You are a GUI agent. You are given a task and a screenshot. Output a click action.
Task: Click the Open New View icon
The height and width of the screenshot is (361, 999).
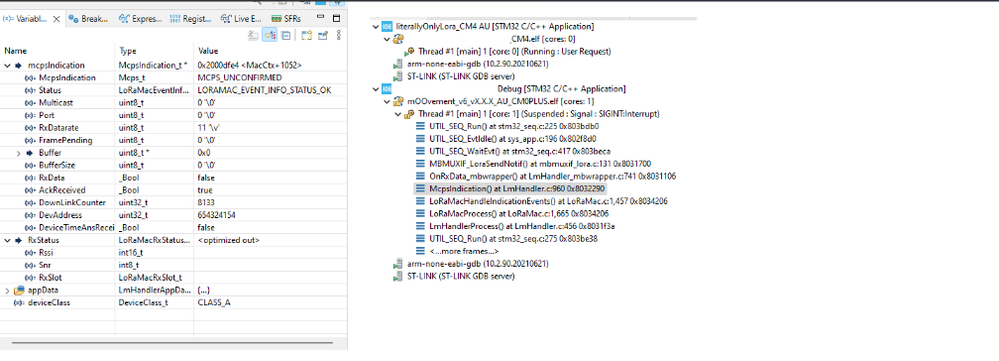tap(306, 36)
